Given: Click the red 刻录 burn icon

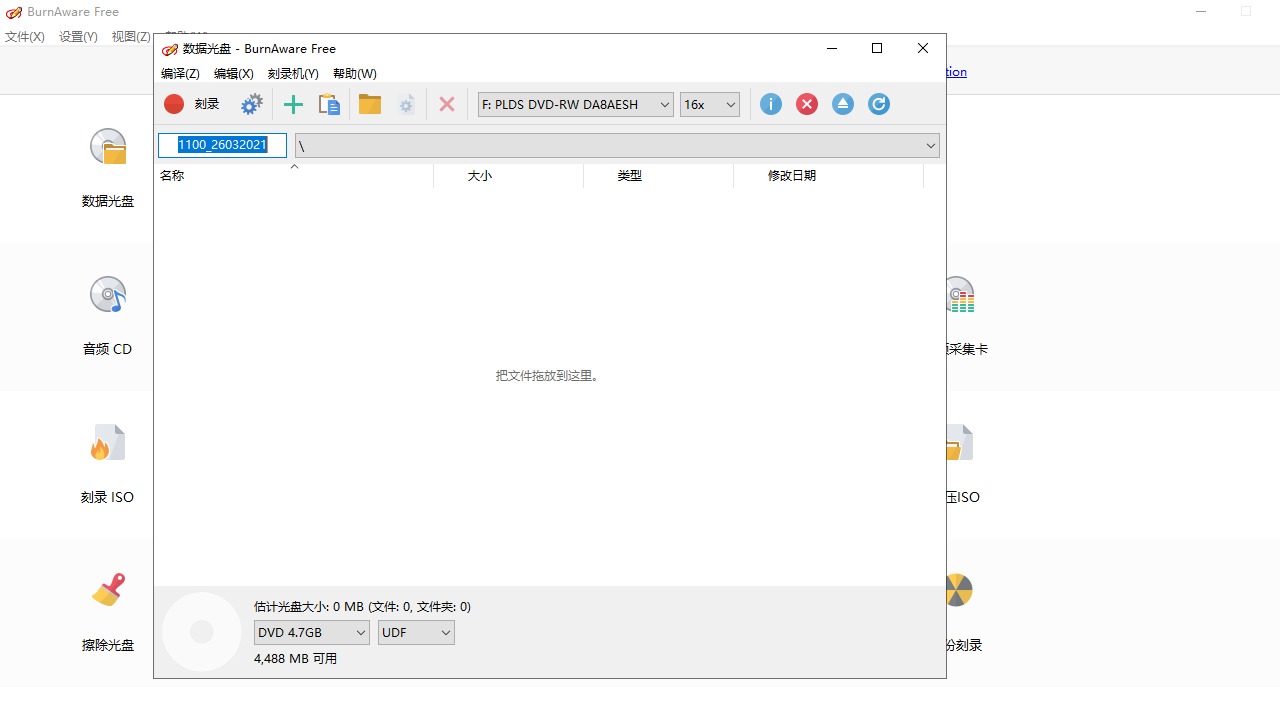Looking at the screenshot, I should (x=173, y=104).
